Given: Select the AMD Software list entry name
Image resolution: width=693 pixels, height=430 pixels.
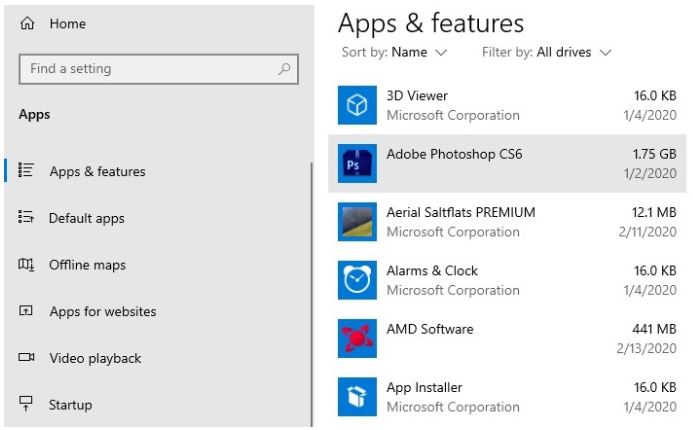Looking at the screenshot, I should tap(430, 329).
